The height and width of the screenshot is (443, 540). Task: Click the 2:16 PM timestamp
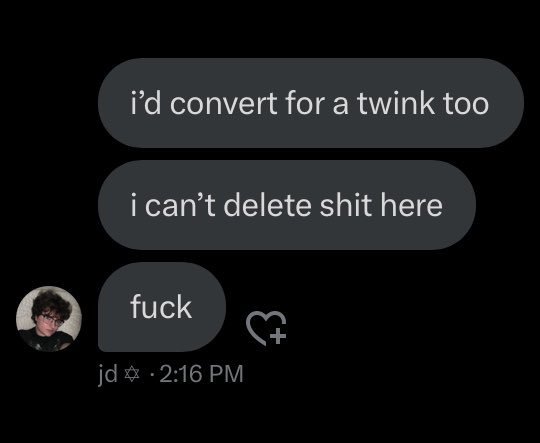click(201, 374)
